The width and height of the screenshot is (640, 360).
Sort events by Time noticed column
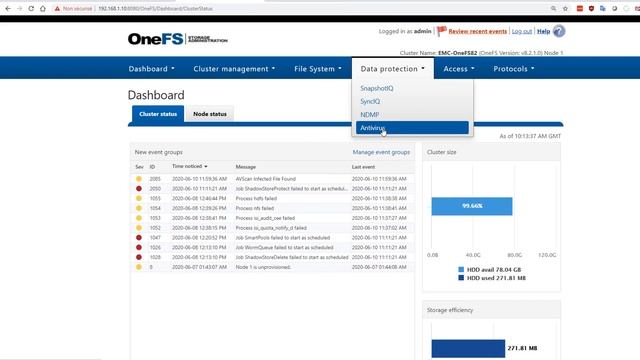[189, 167]
